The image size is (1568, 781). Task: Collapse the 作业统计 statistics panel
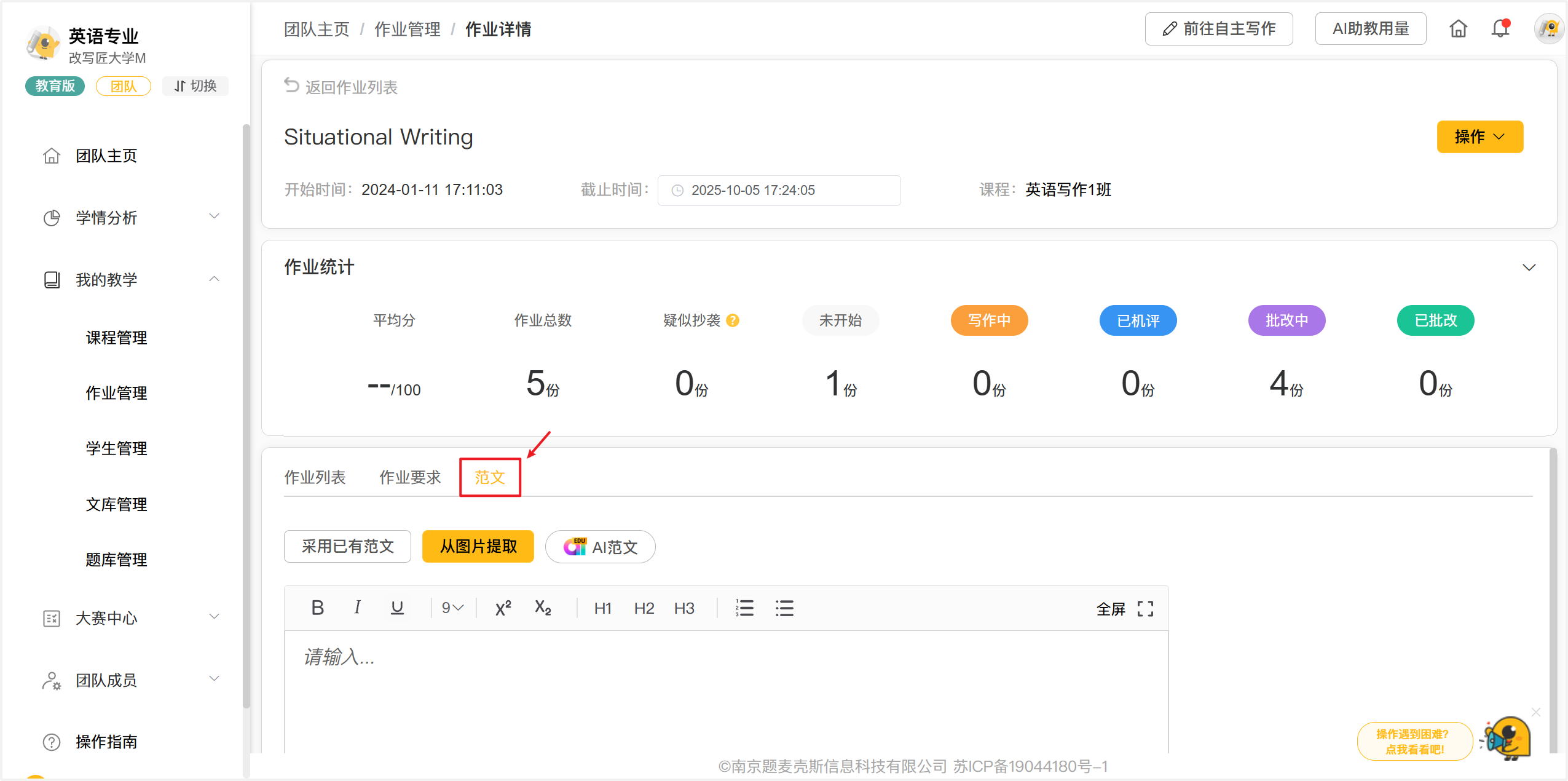click(x=1529, y=268)
